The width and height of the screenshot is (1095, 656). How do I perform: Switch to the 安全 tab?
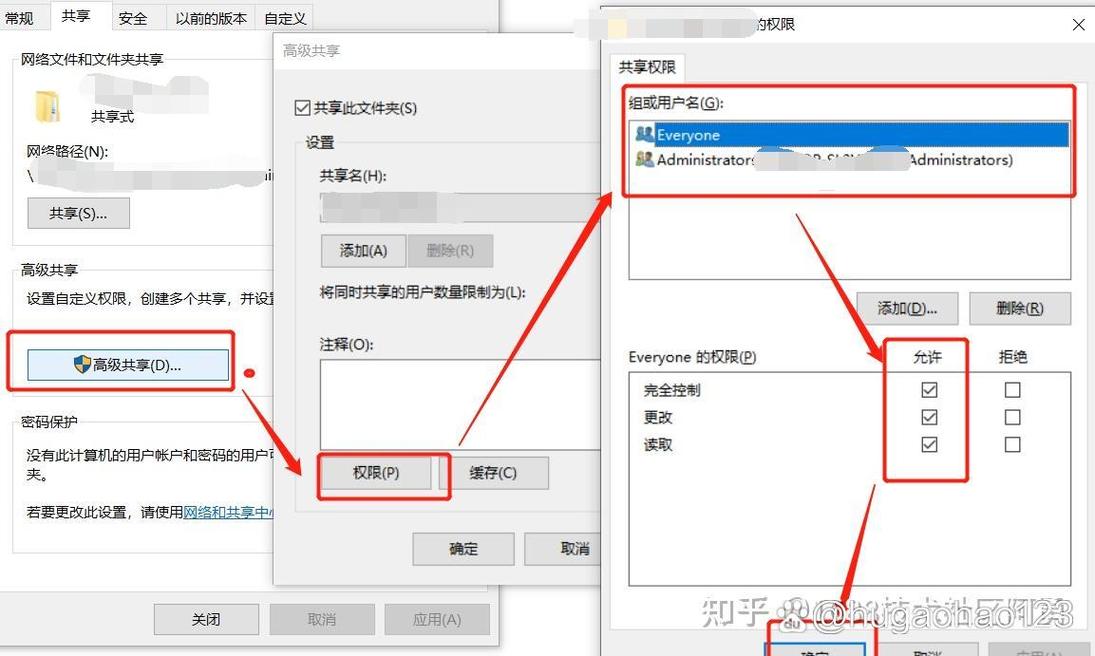133,17
